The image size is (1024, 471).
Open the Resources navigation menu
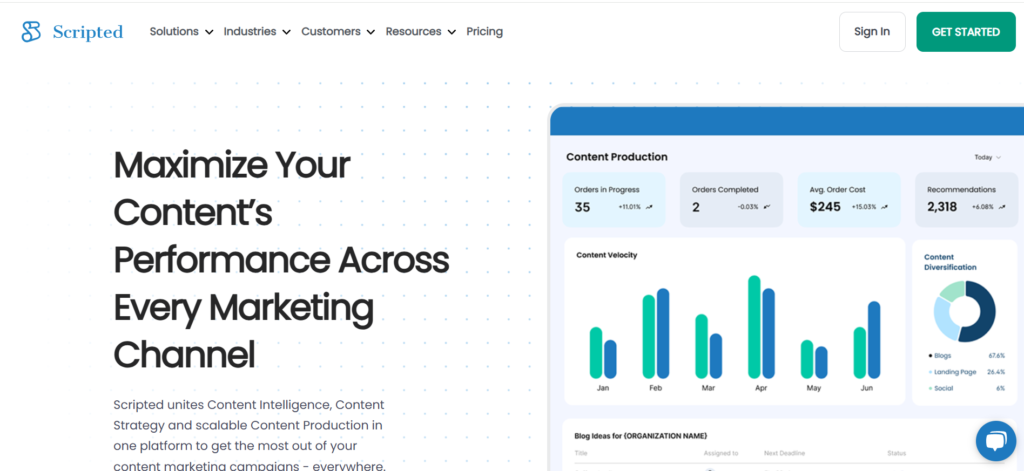420,32
